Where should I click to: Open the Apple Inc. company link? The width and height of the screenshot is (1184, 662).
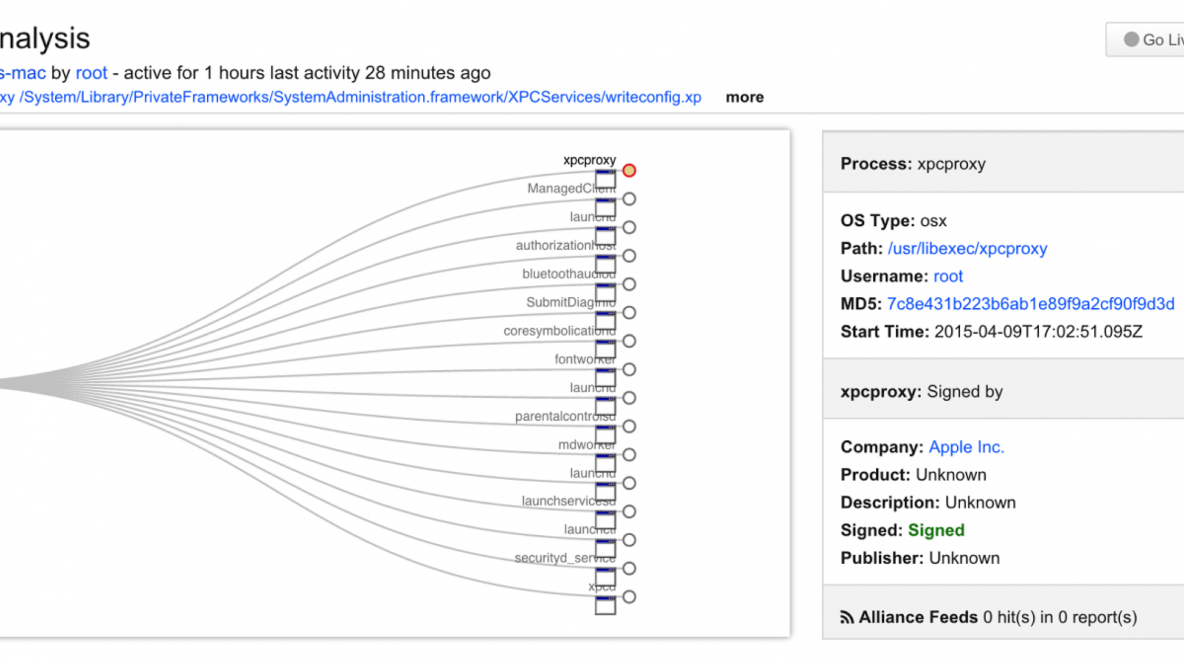tap(966, 448)
